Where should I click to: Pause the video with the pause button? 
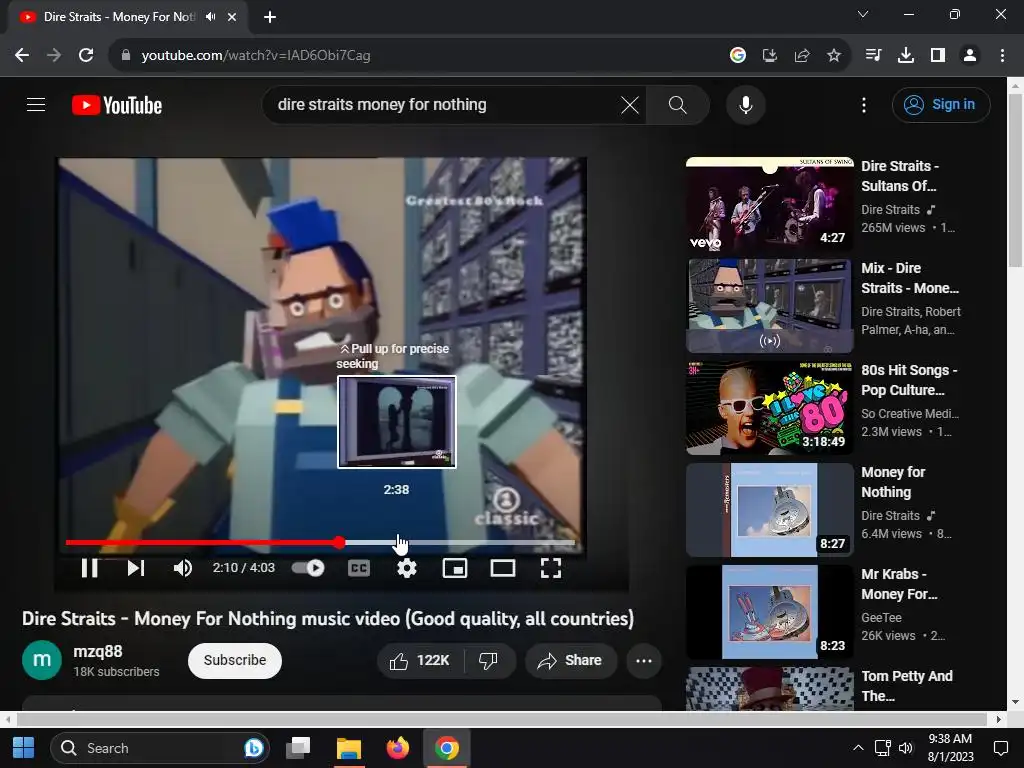pyautogui.click(x=90, y=568)
